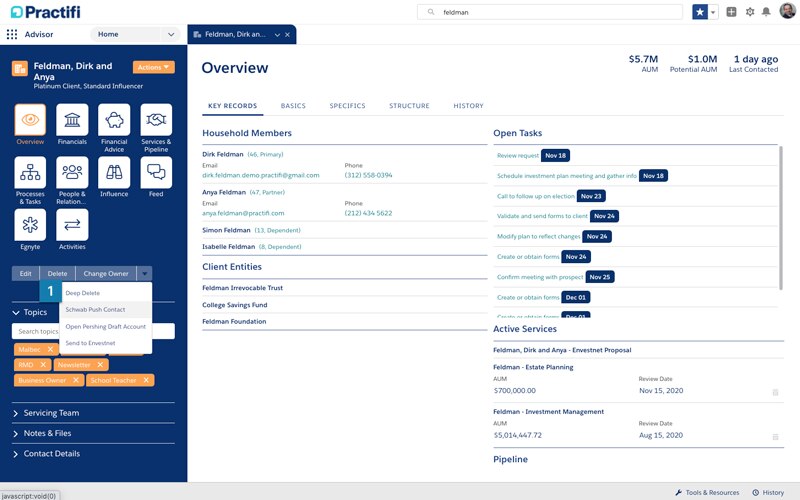Select the Financial Advice piggy bank icon
Image resolution: width=800 pixels, height=500 pixels.
113,120
